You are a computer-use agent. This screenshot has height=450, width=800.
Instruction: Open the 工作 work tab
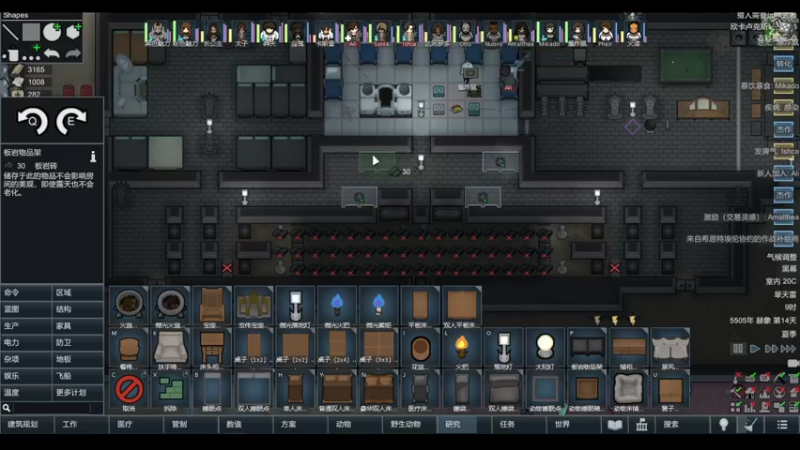pos(82,424)
